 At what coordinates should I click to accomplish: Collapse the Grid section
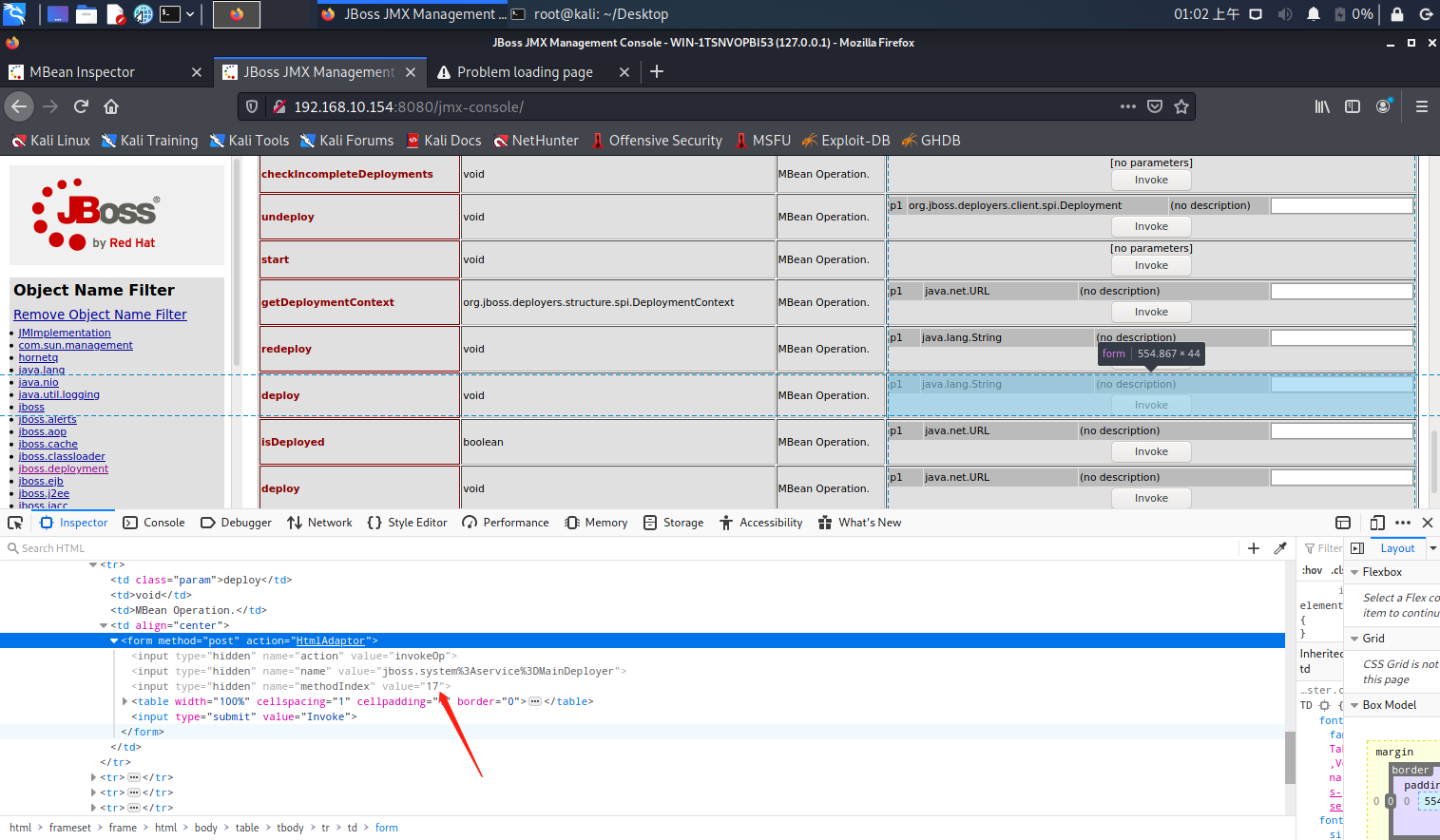coord(1354,639)
